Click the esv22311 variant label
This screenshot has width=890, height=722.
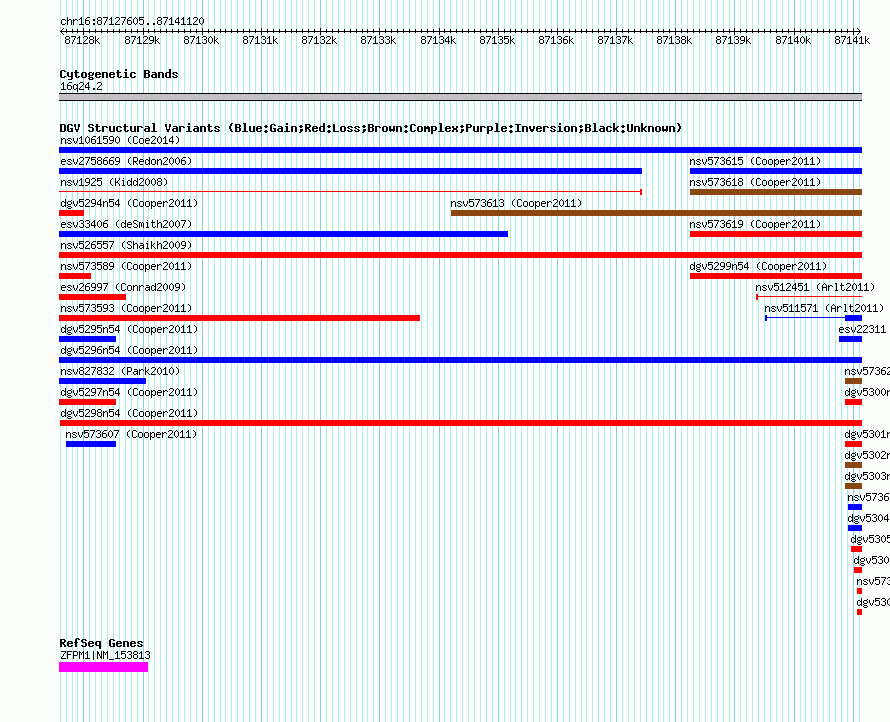click(862, 329)
